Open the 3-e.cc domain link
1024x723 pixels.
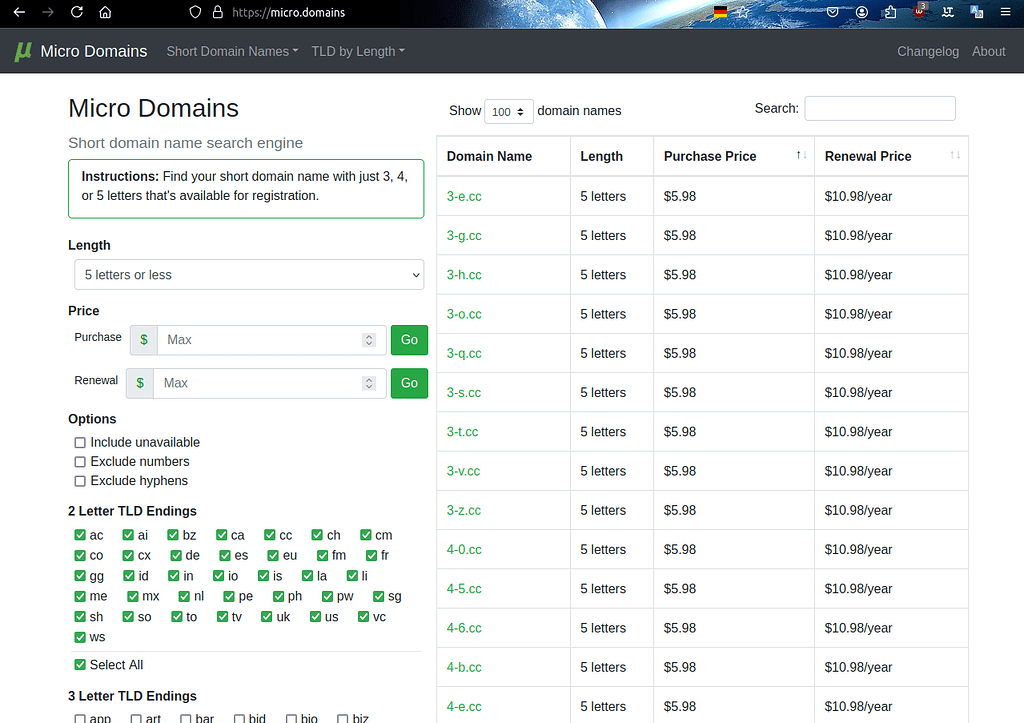point(463,196)
